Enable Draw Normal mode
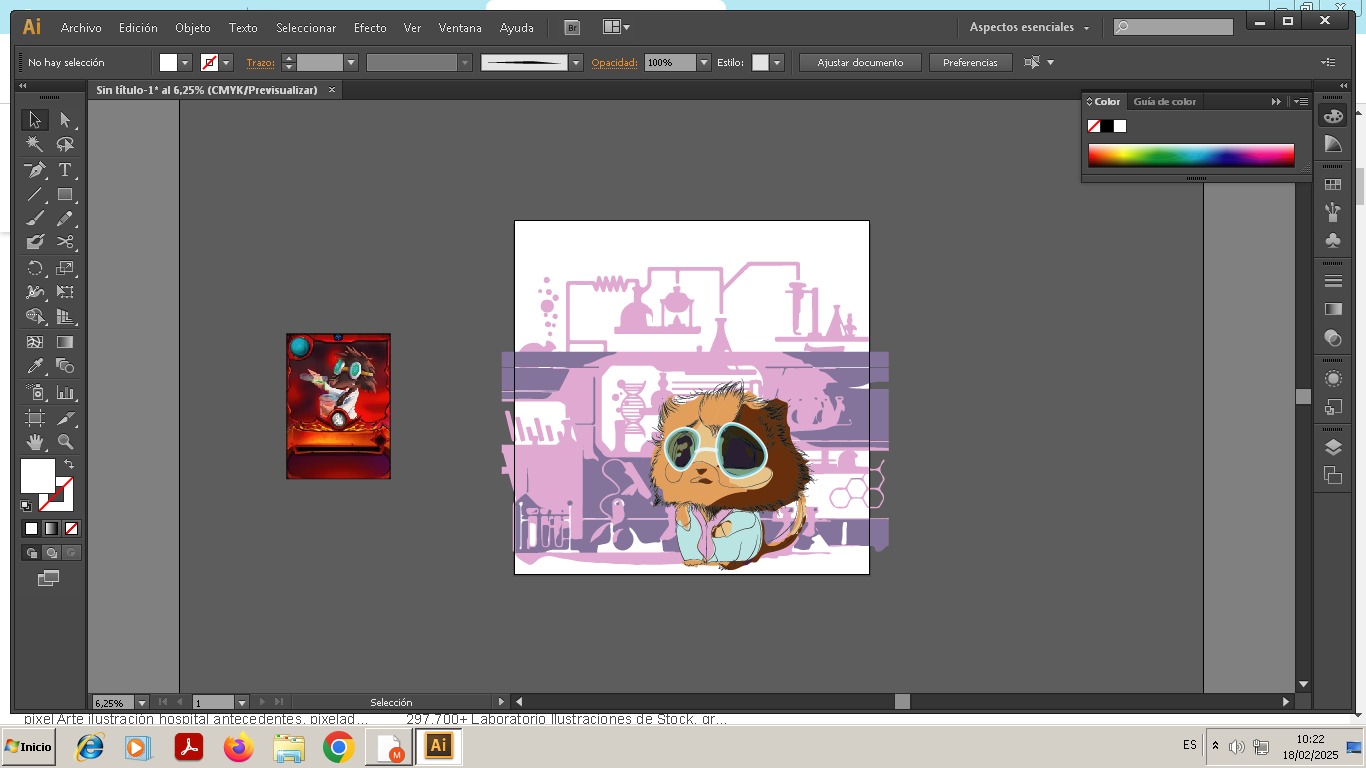 [x=31, y=553]
